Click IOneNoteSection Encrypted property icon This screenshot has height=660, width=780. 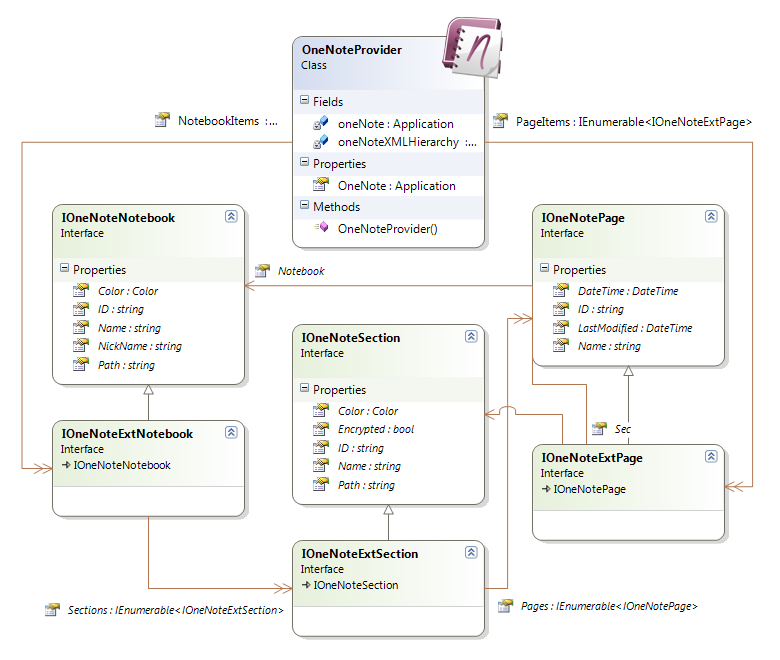coord(320,428)
